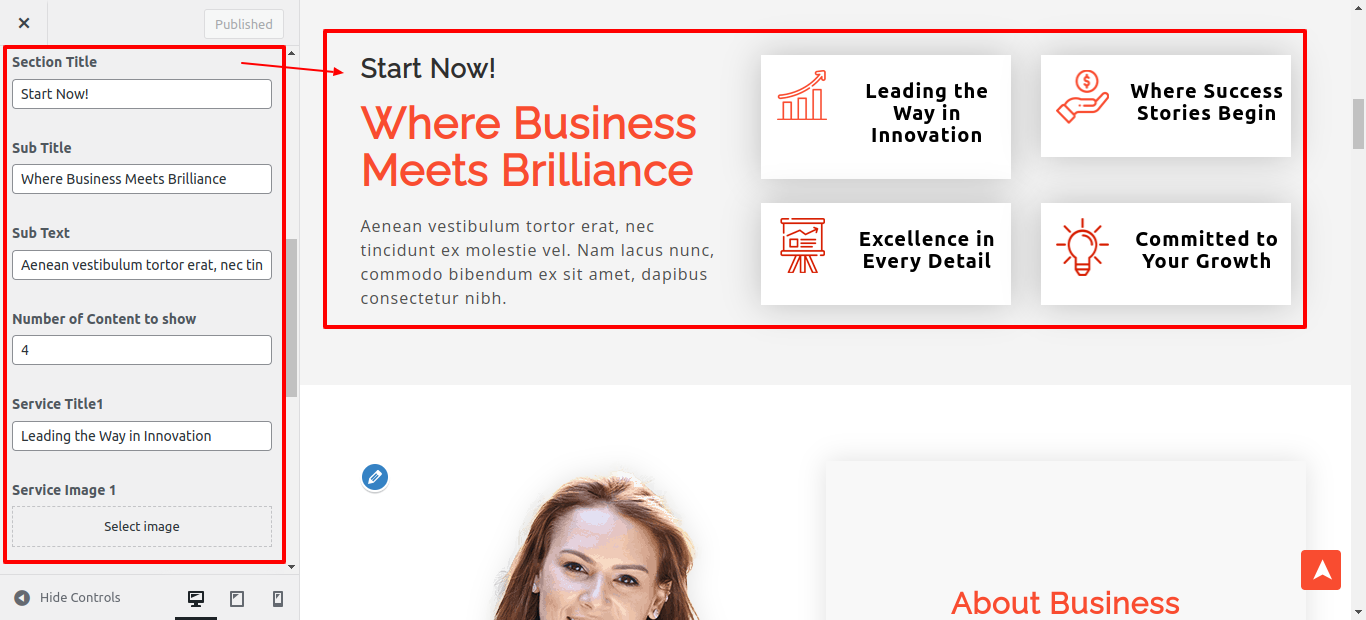1366x620 pixels.
Task: Click the growth chart icon in the first card
Action: point(802,95)
